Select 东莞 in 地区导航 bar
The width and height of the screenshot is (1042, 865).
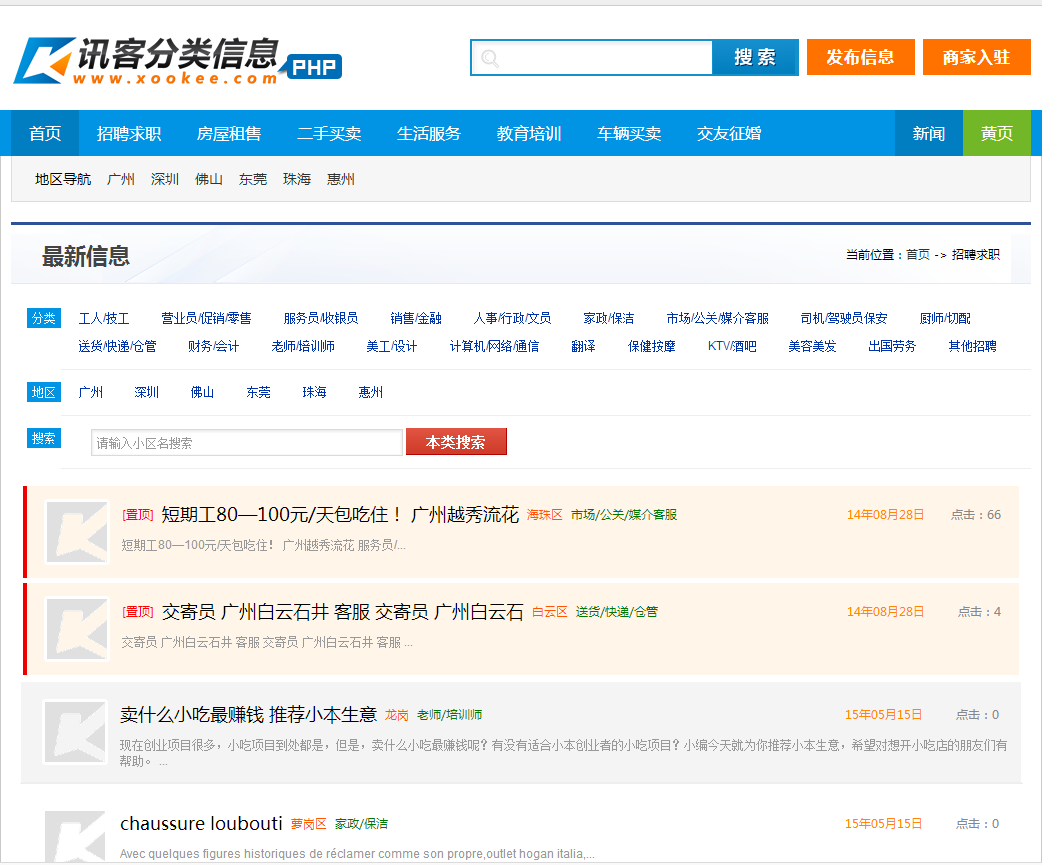[x=253, y=179]
